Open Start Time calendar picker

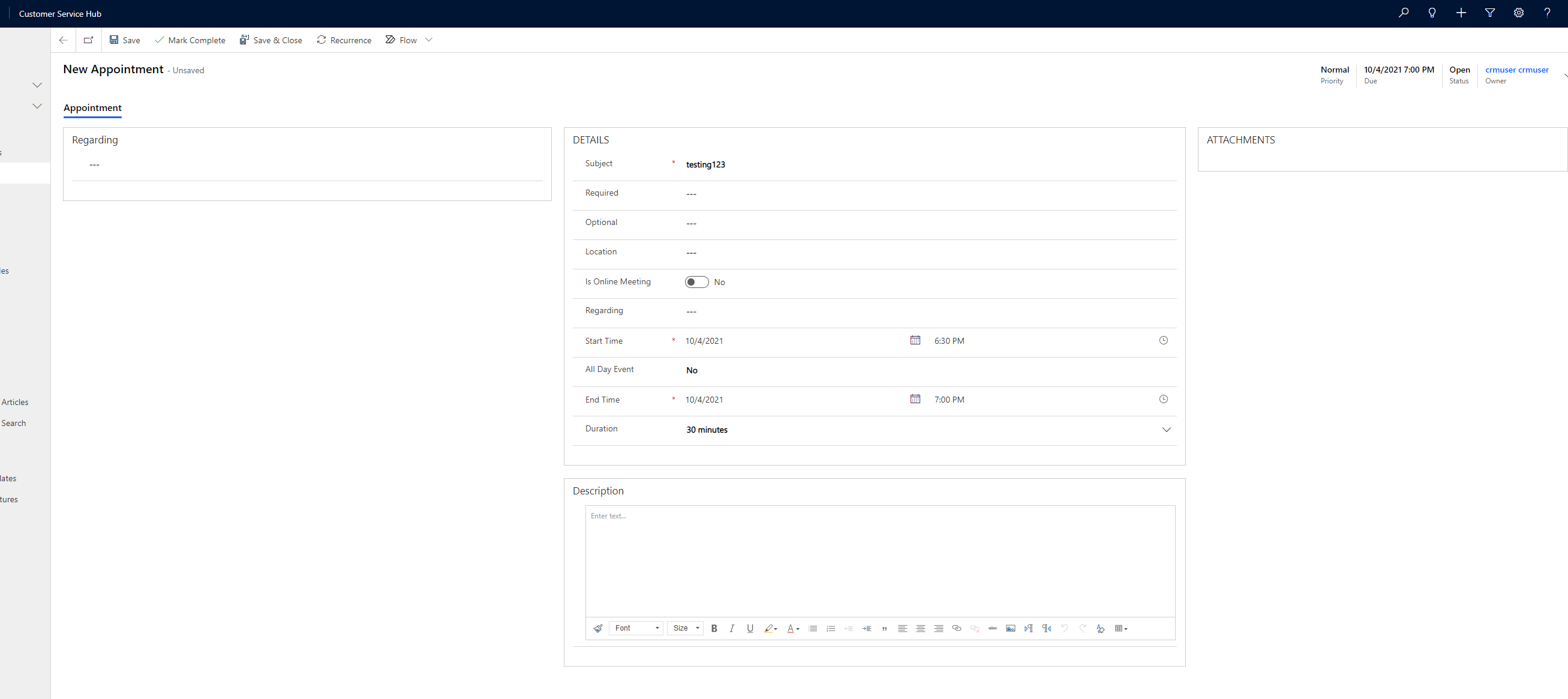click(915, 340)
